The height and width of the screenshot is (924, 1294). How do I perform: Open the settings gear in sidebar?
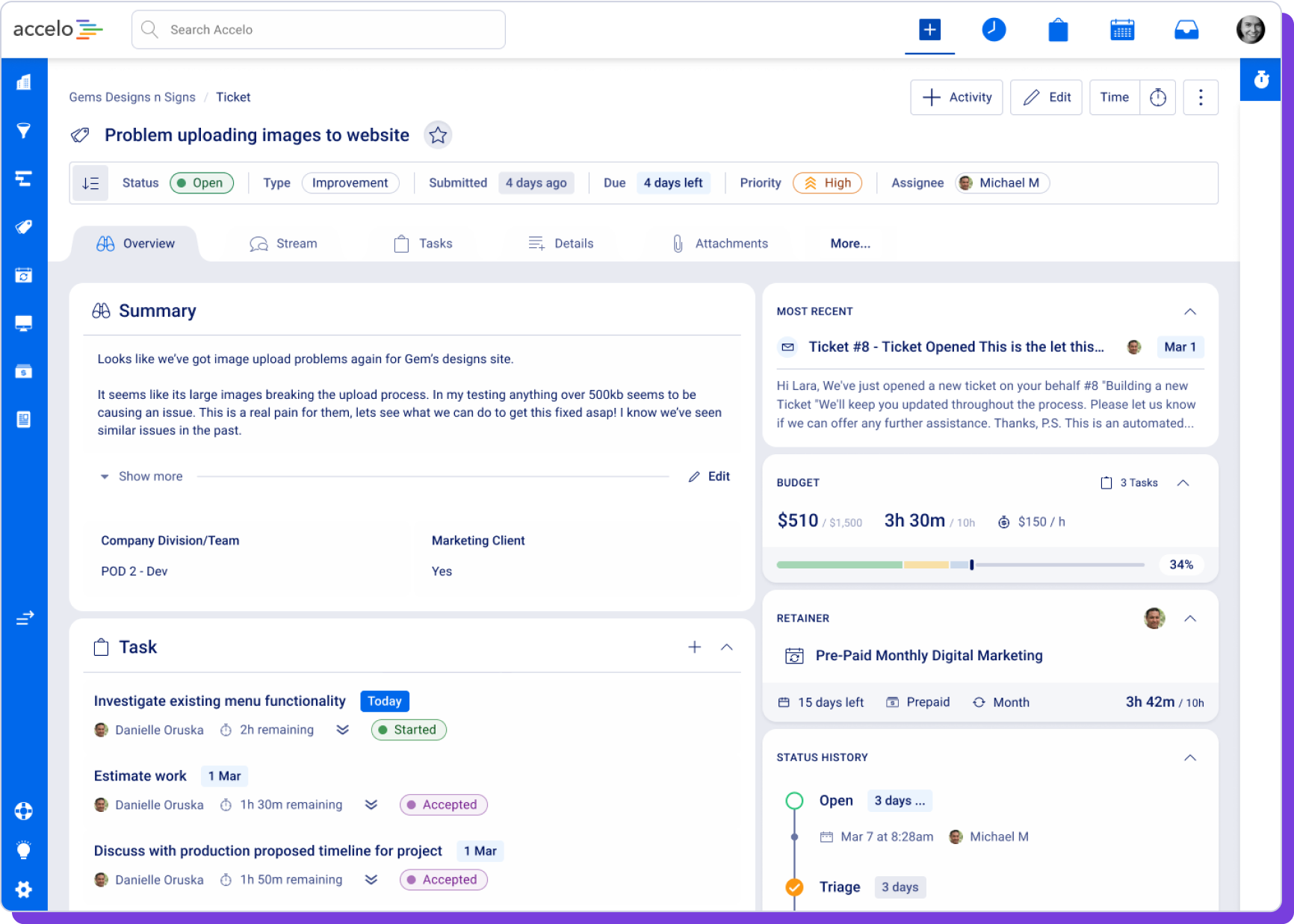click(24, 890)
